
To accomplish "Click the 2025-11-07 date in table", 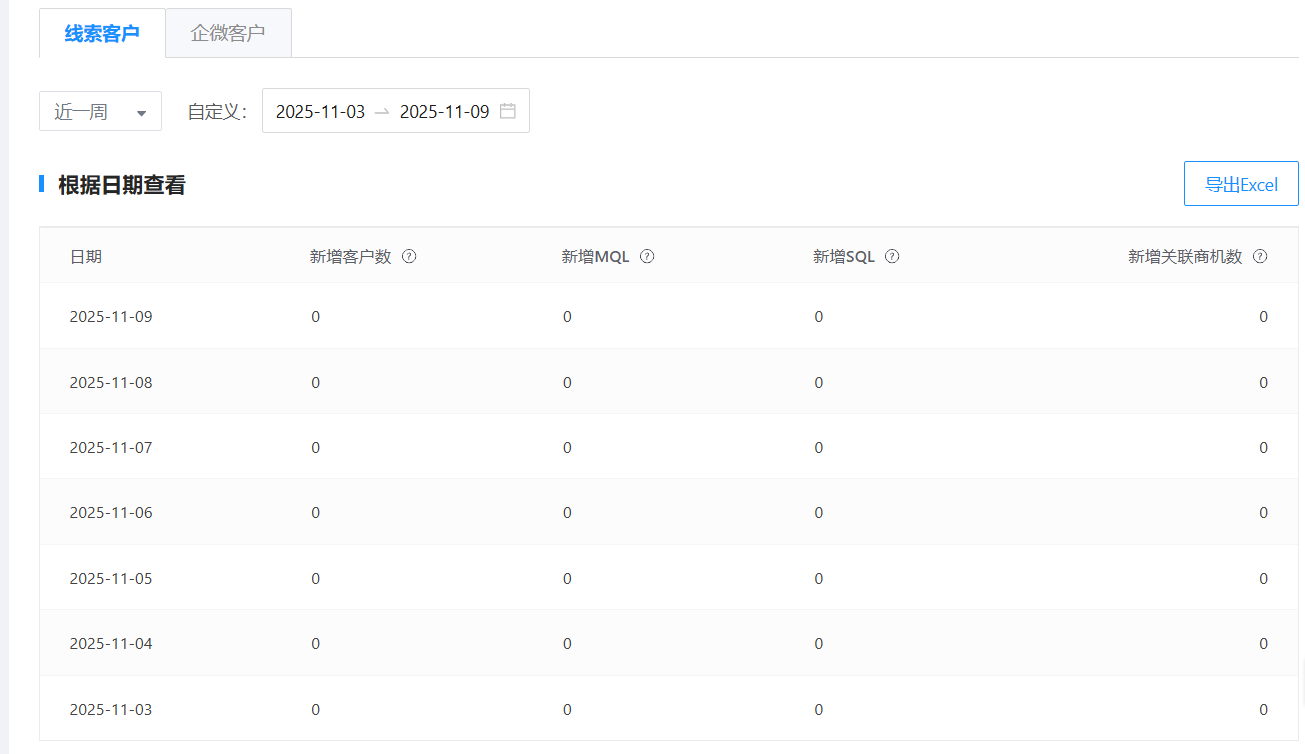I will (111, 447).
